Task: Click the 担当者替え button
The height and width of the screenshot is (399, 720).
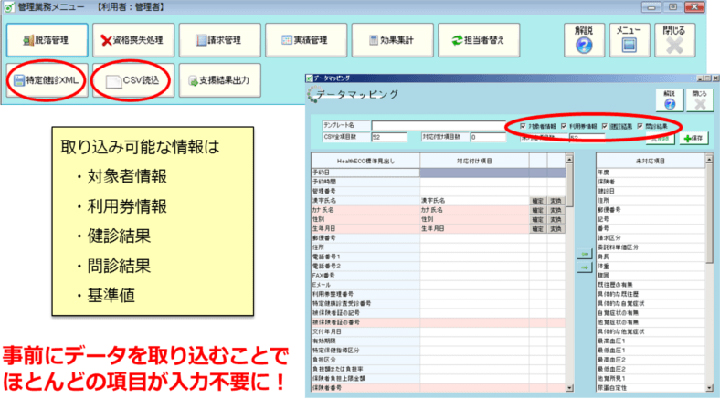Action: point(479,40)
